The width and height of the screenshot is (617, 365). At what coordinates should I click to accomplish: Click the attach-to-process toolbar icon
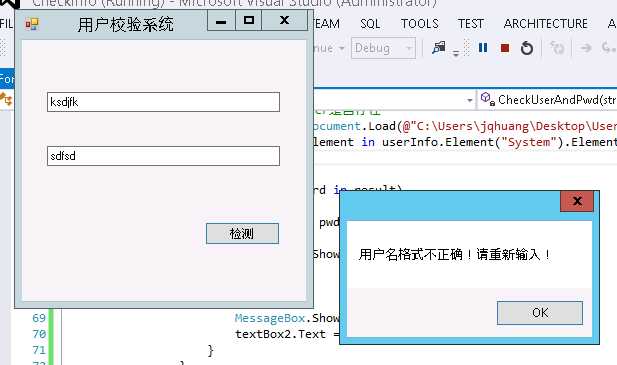click(x=438, y=48)
